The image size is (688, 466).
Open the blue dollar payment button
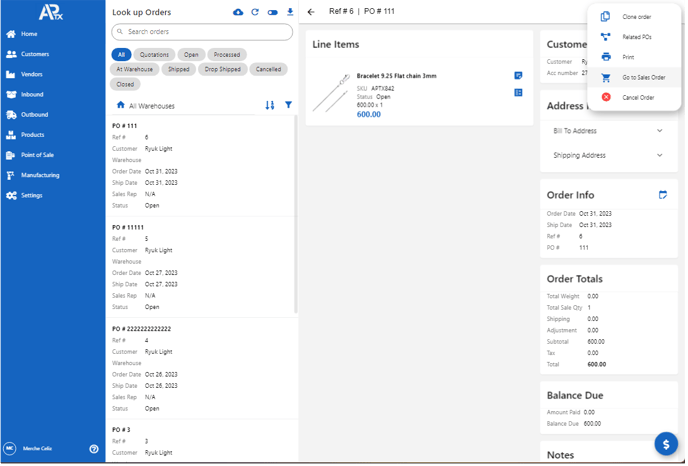pos(666,443)
